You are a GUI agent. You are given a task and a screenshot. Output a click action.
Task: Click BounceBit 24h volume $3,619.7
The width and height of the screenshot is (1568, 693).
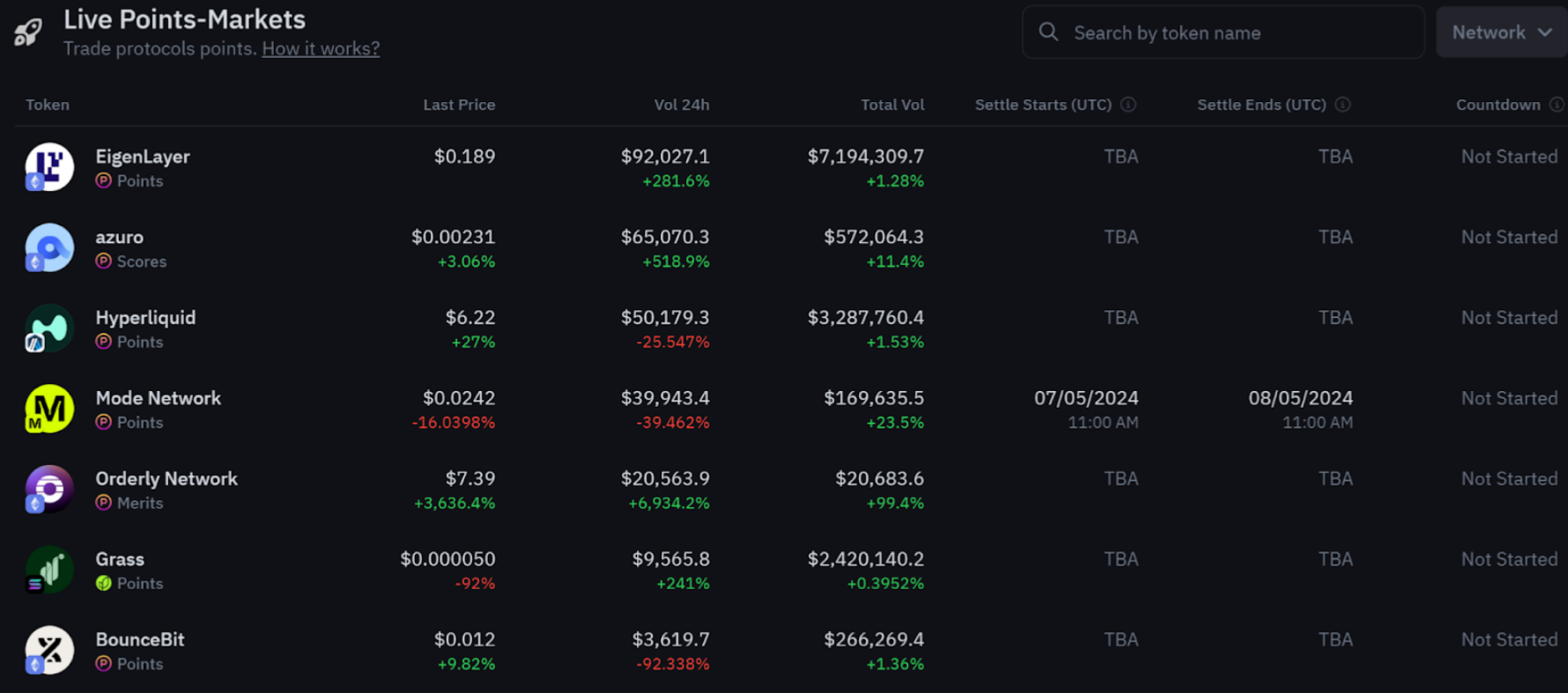[x=671, y=640]
